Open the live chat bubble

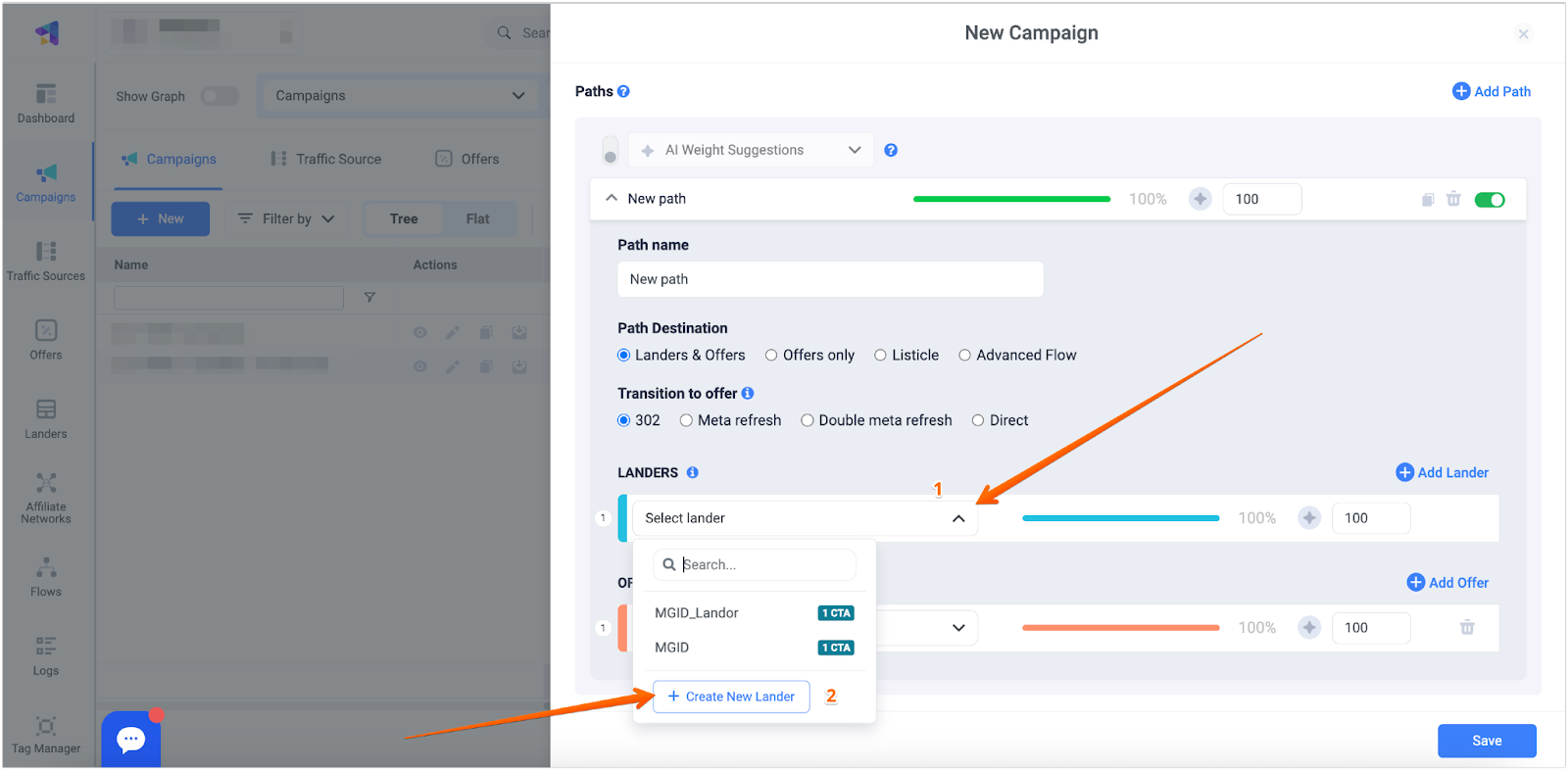pyautogui.click(x=131, y=740)
